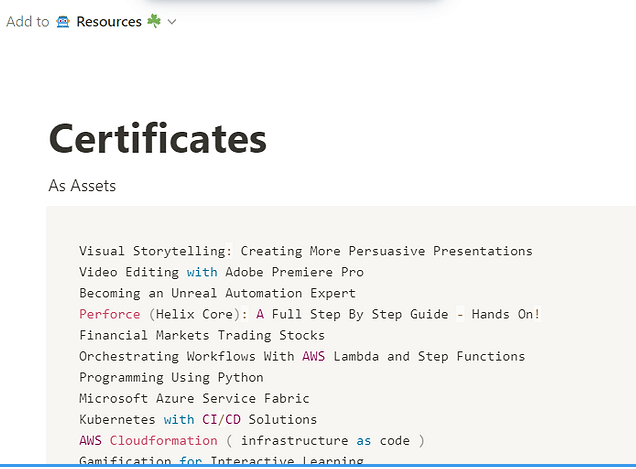Click line 'Microsoft Azure Service Fabric'
The width and height of the screenshot is (636, 469).
coord(194,399)
